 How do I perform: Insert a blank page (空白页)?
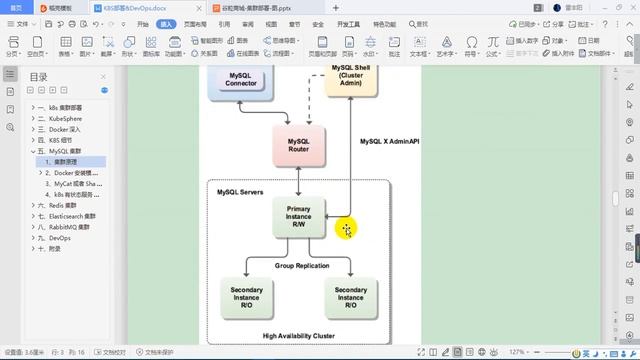pyautogui.click(x=38, y=46)
